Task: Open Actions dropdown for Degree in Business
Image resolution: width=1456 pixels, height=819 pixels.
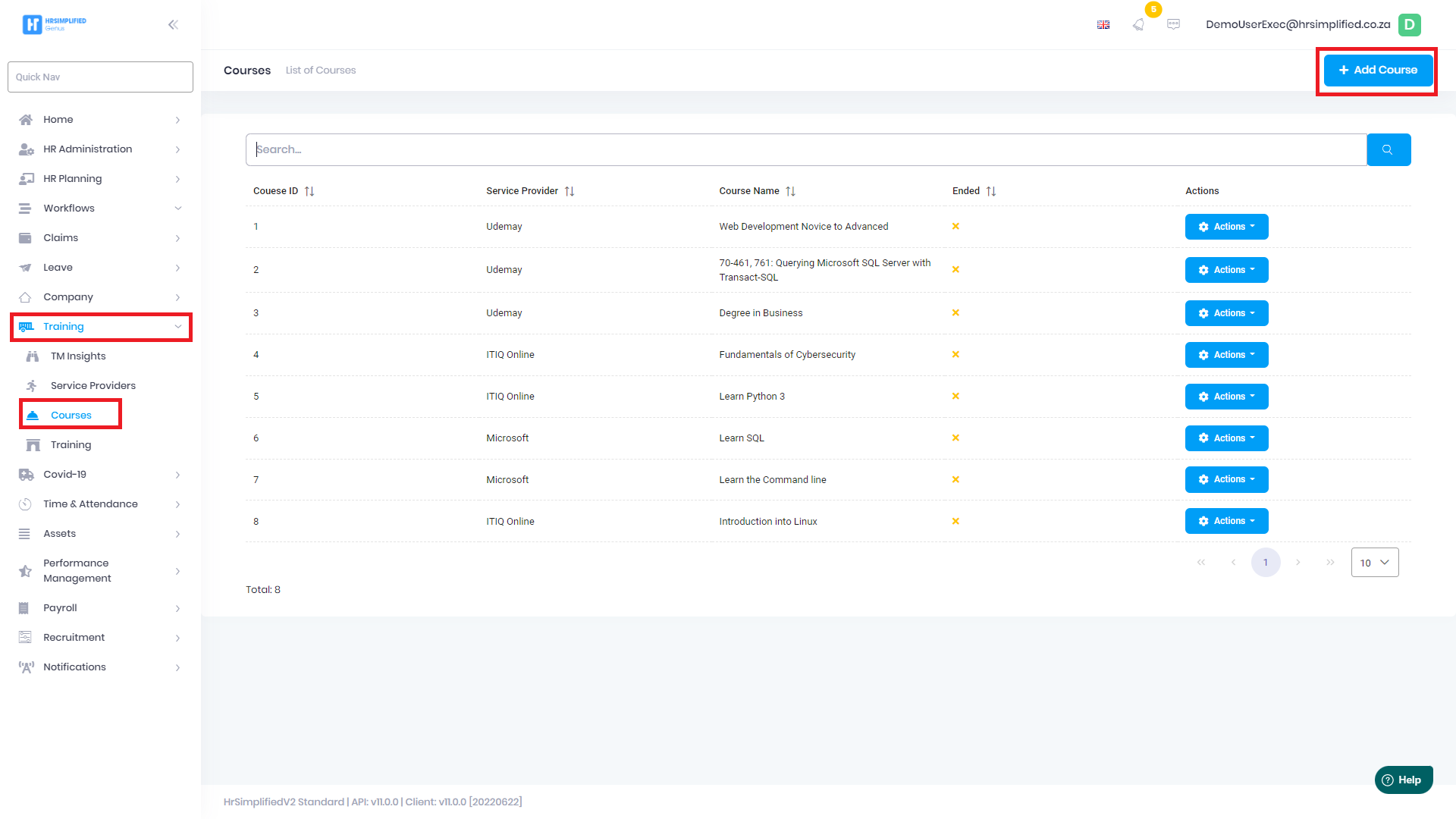Action: point(1226,313)
